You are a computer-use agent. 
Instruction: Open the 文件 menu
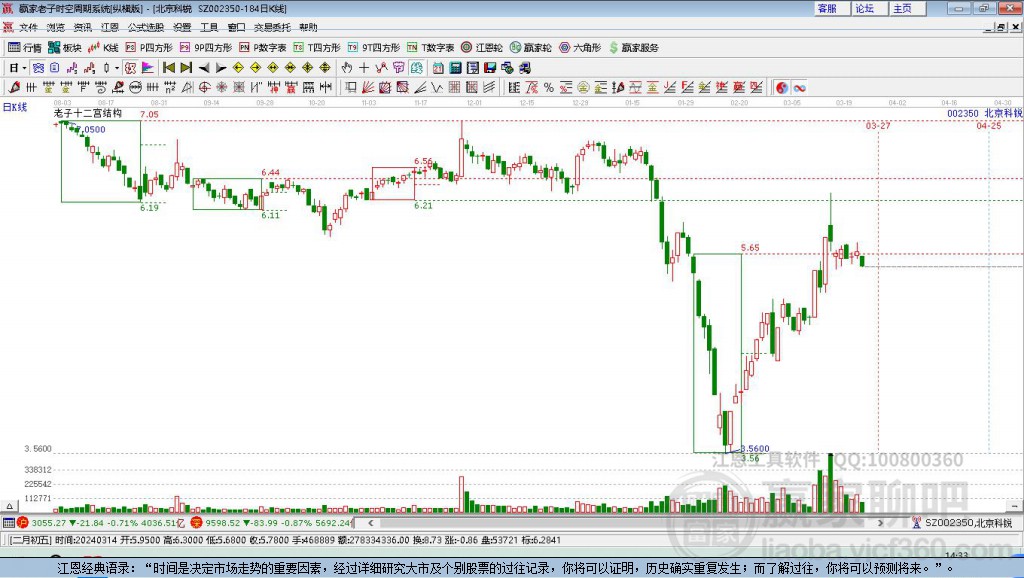click(29, 27)
